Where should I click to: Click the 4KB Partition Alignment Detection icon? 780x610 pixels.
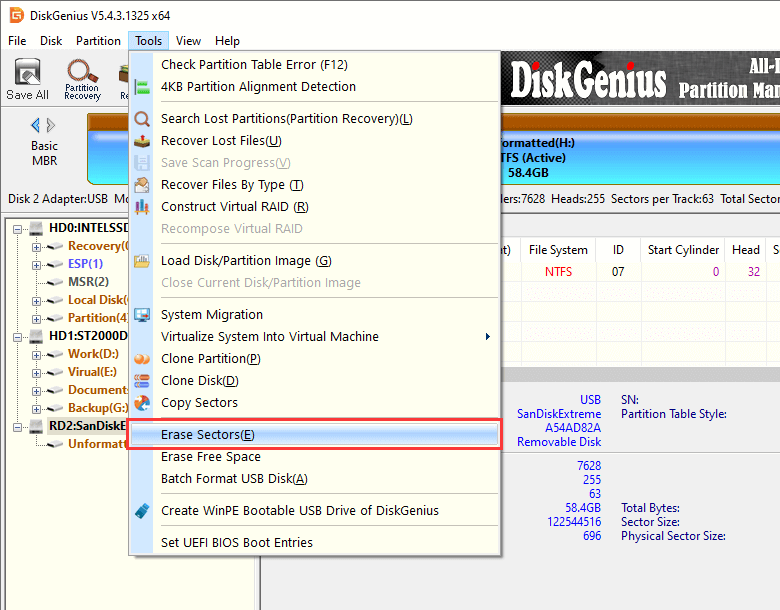tap(142, 87)
